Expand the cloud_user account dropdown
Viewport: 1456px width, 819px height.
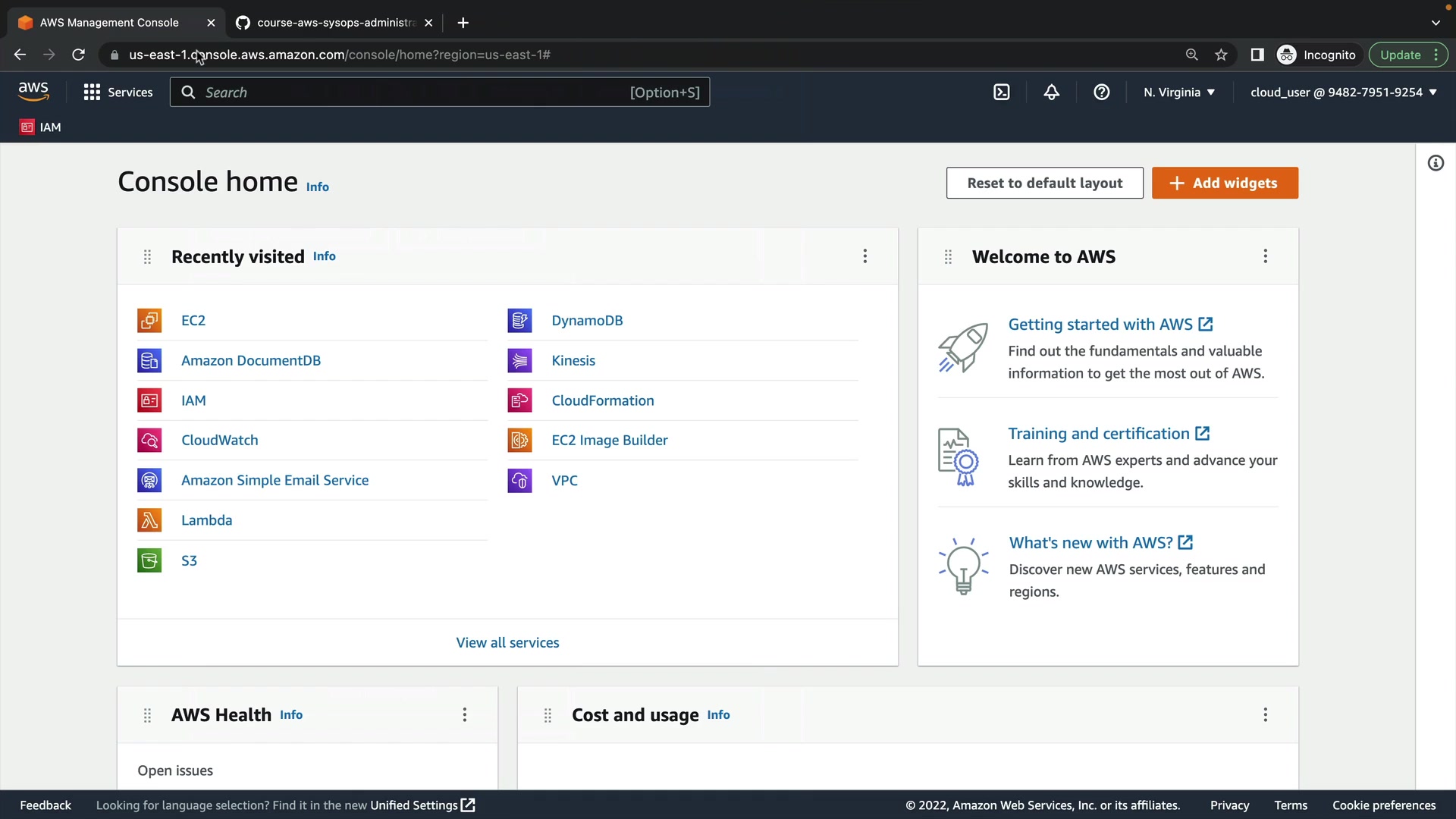1343,93
